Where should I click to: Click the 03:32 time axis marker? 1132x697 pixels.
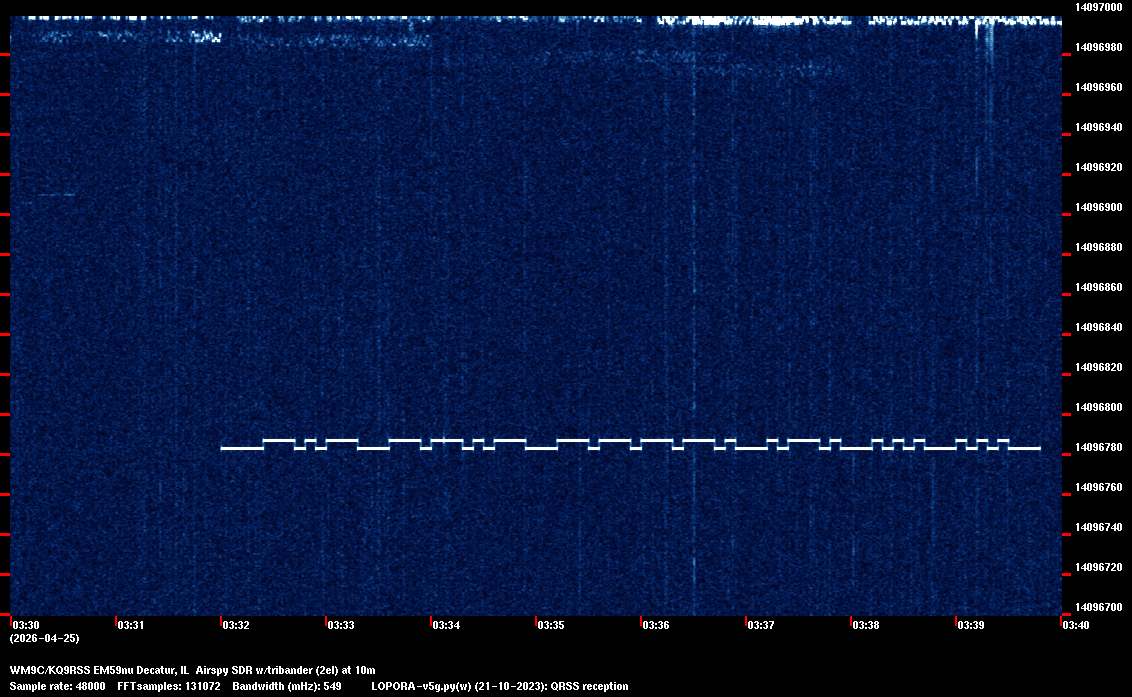(x=236, y=625)
